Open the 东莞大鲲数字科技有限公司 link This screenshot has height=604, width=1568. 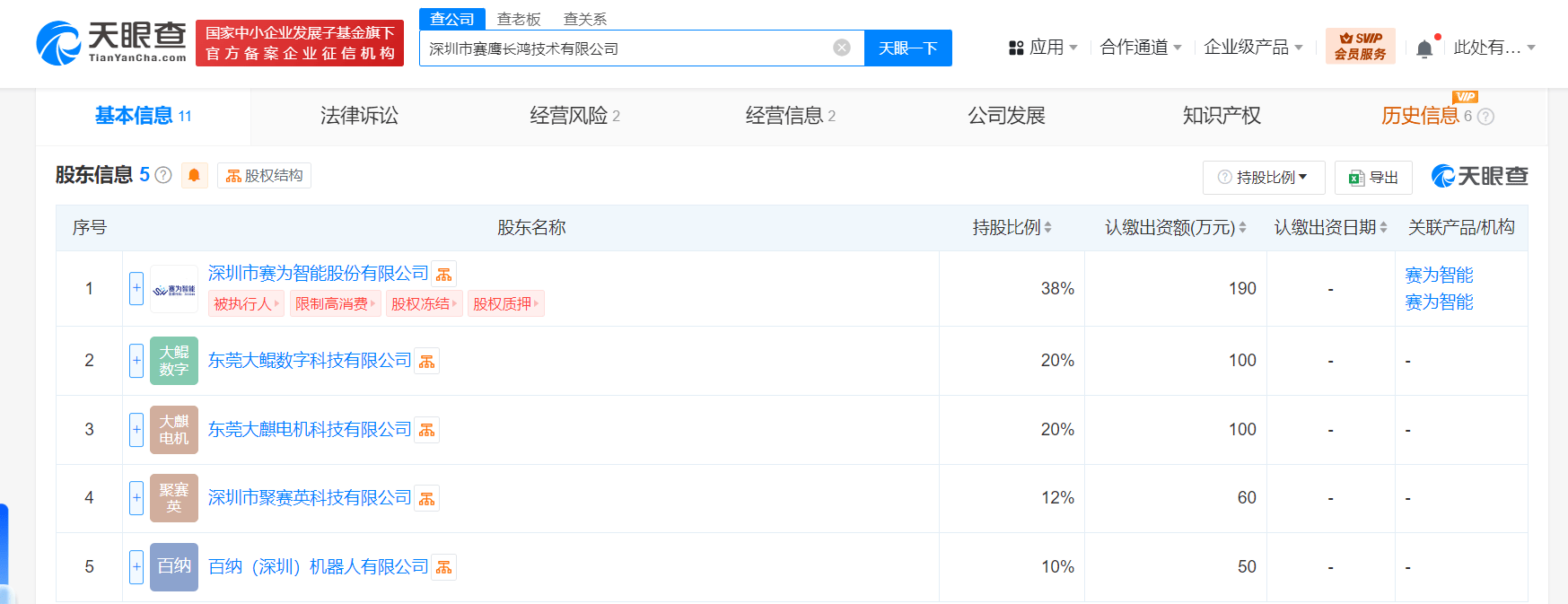click(310, 360)
